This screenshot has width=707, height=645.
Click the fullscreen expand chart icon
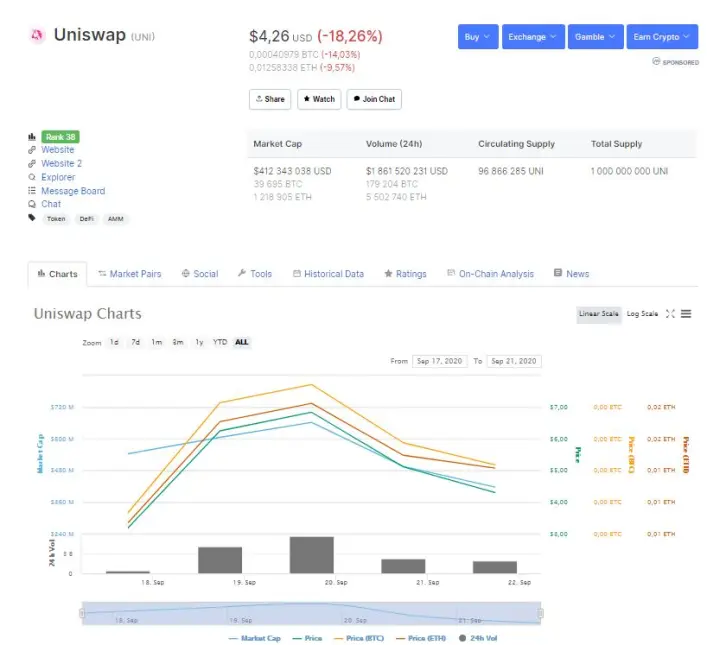[x=670, y=314]
